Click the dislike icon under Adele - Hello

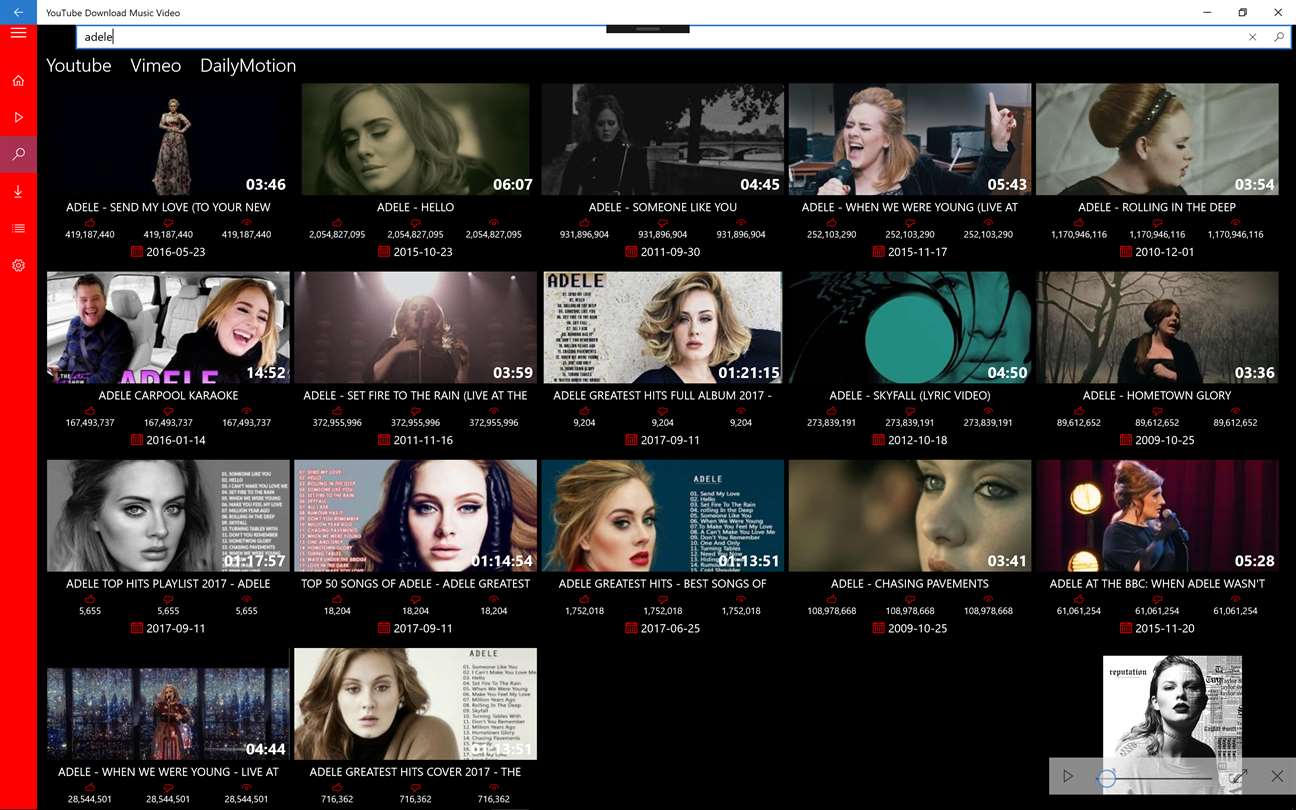pyautogui.click(x=415, y=222)
